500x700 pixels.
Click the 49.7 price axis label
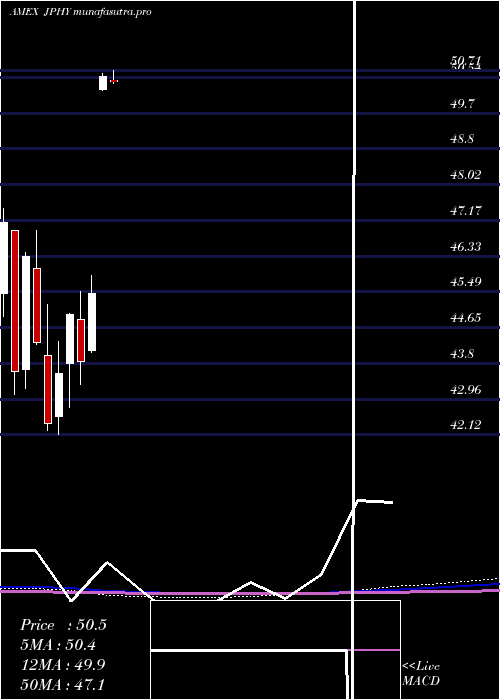462,104
